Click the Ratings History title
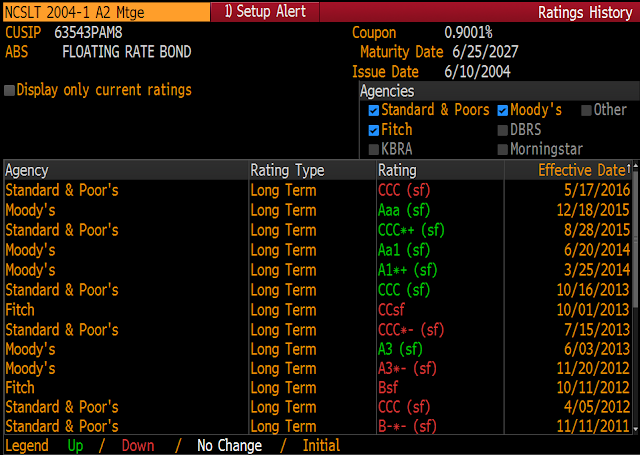 (x=585, y=12)
